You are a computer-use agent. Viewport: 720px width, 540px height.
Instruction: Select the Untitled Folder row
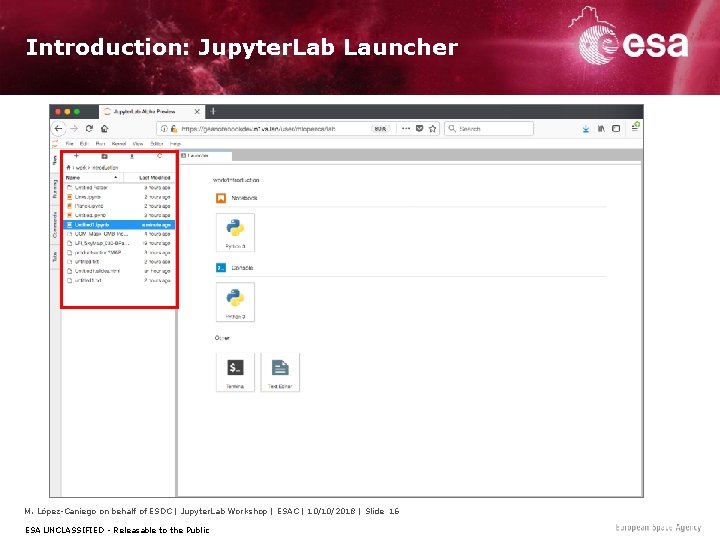point(119,188)
